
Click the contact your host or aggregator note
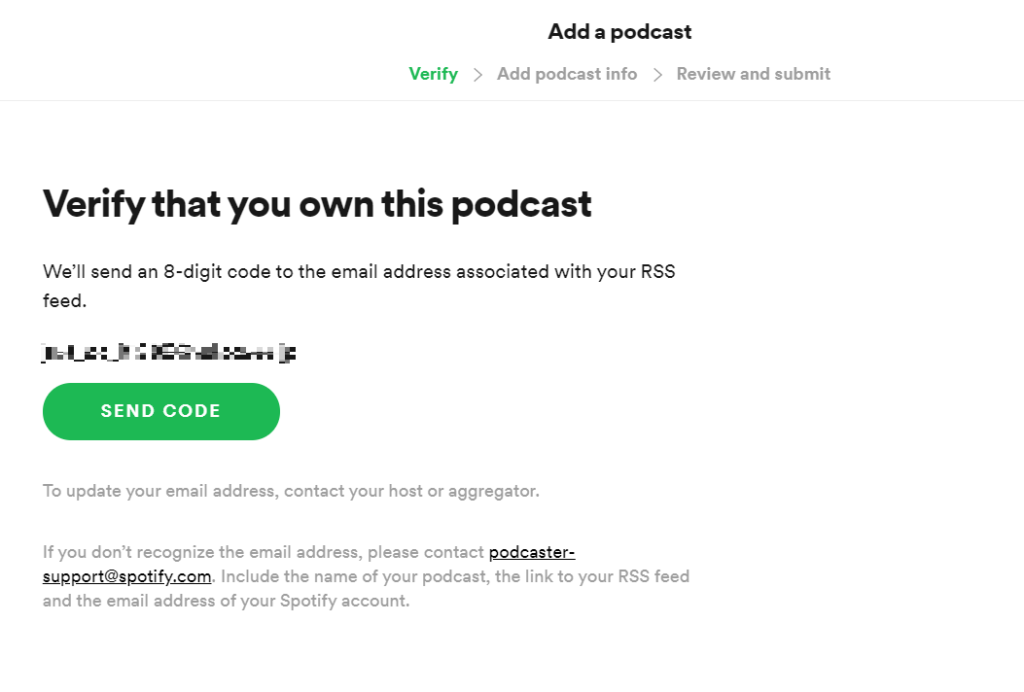click(291, 491)
